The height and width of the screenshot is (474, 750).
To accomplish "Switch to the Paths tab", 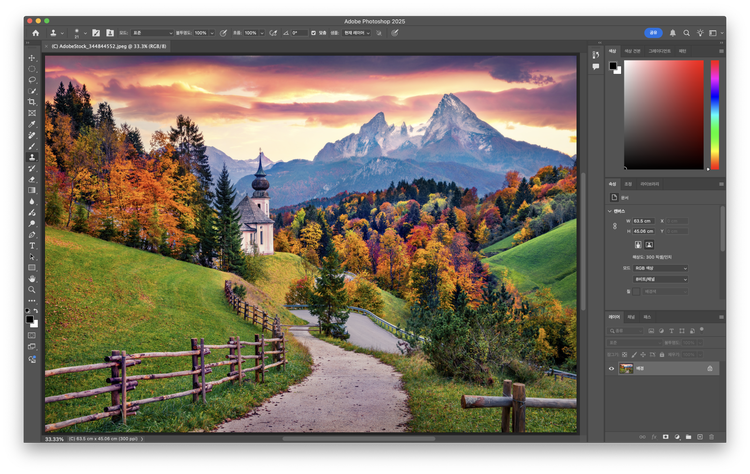I will pos(647,317).
